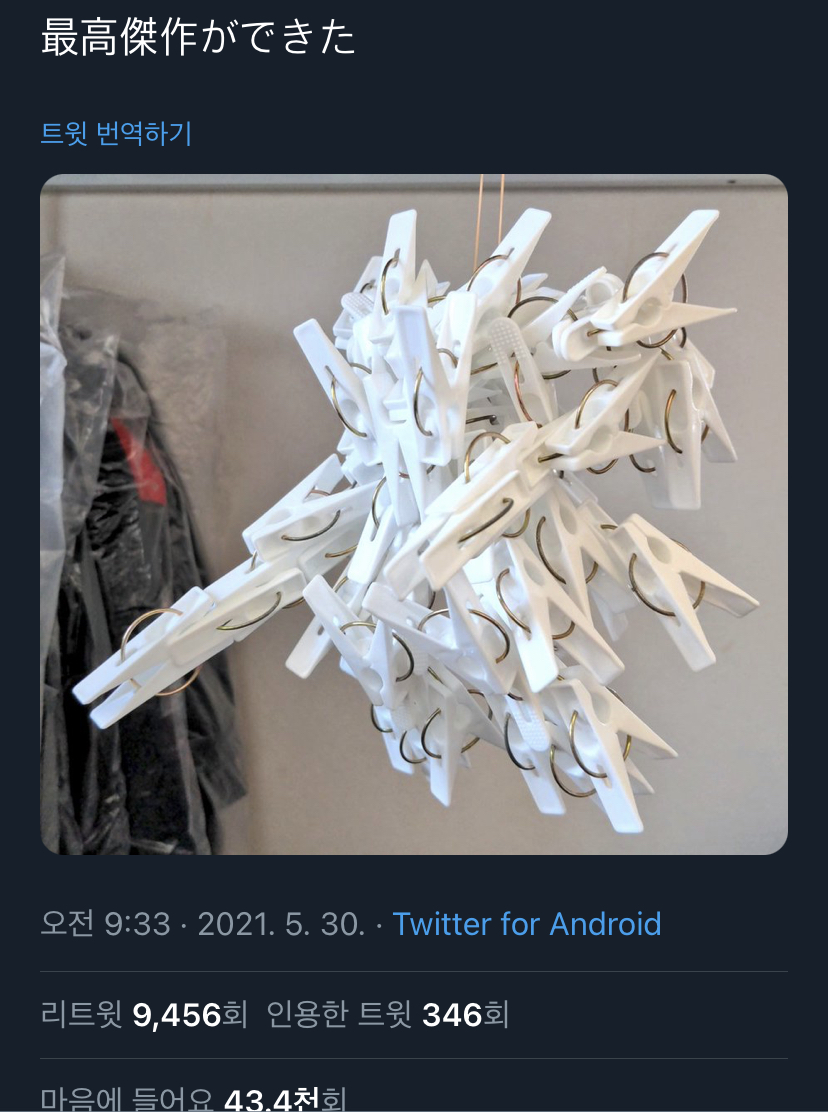Click the 트윗 번역하기 translate link
The image size is (828, 1112).
[116, 133]
